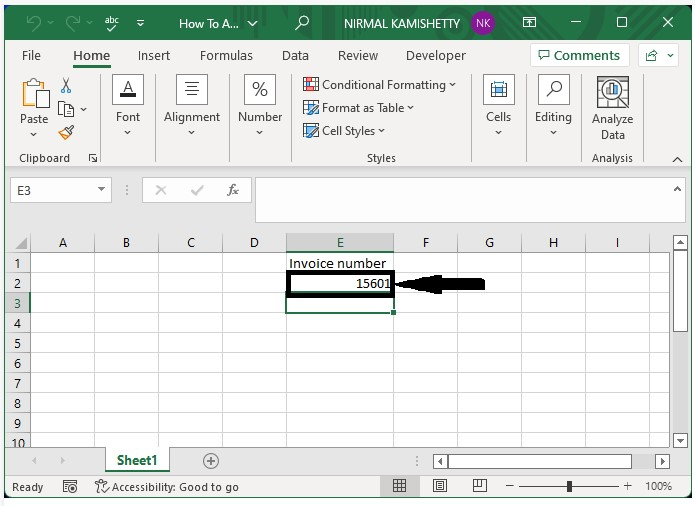
Task: Click the Name Box showing E3
Action: pos(53,191)
